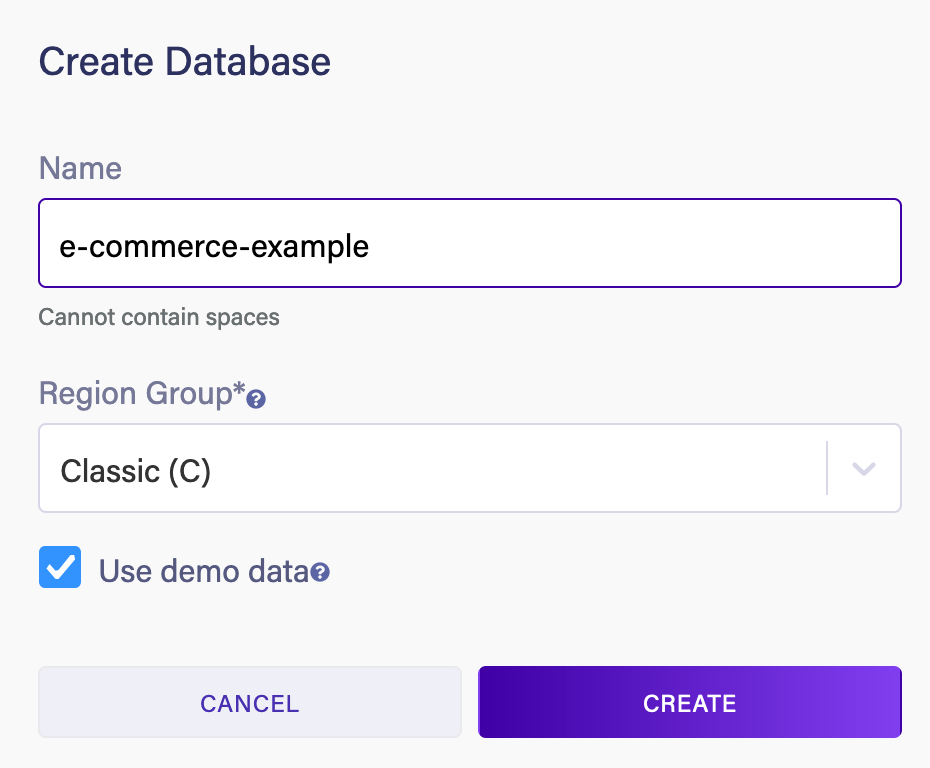
Task: Uncheck the Use demo data checkbox
Action: pyautogui.click(x=60, y=567)
